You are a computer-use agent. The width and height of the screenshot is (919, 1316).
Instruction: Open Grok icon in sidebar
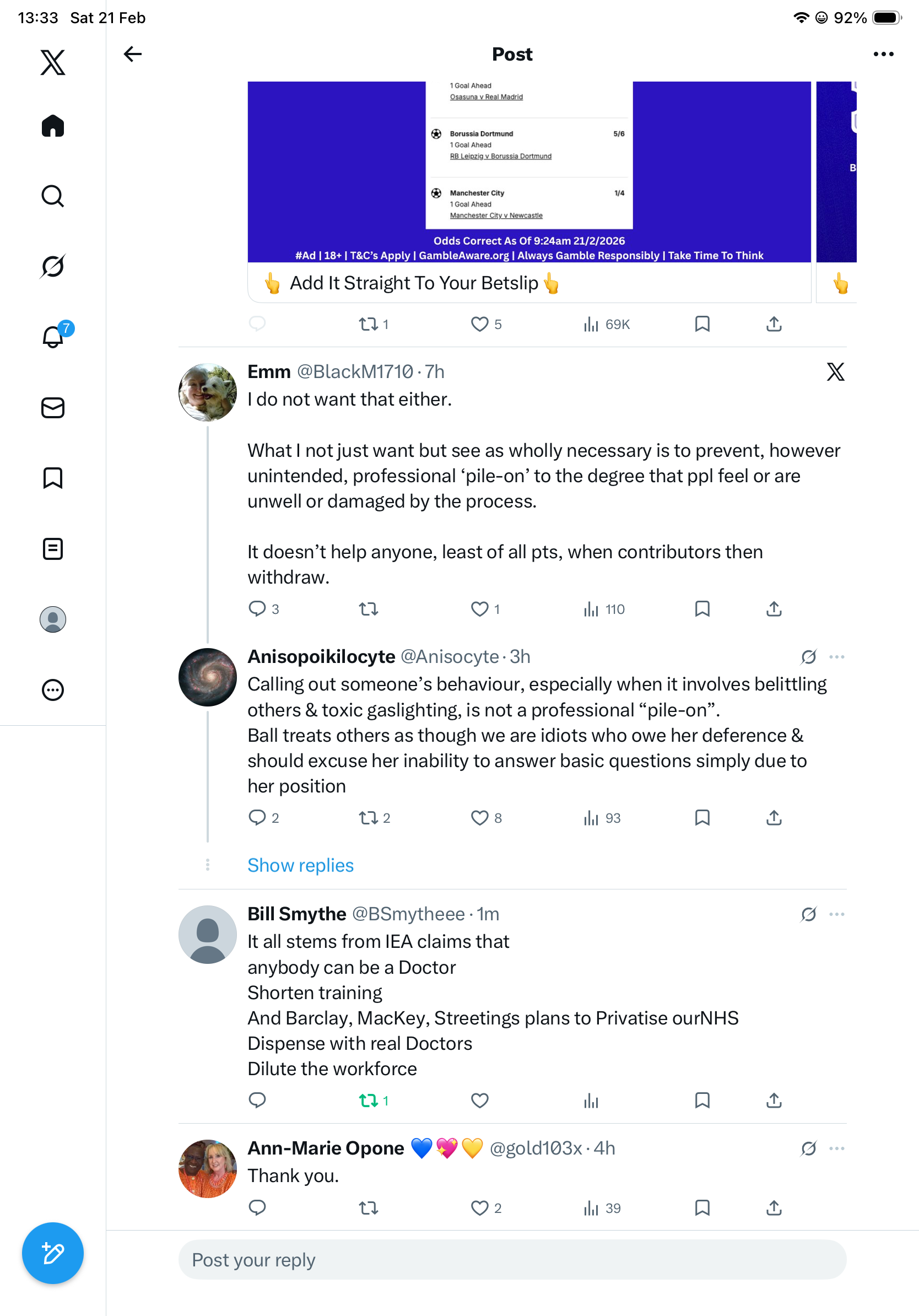tap(53, 266)
